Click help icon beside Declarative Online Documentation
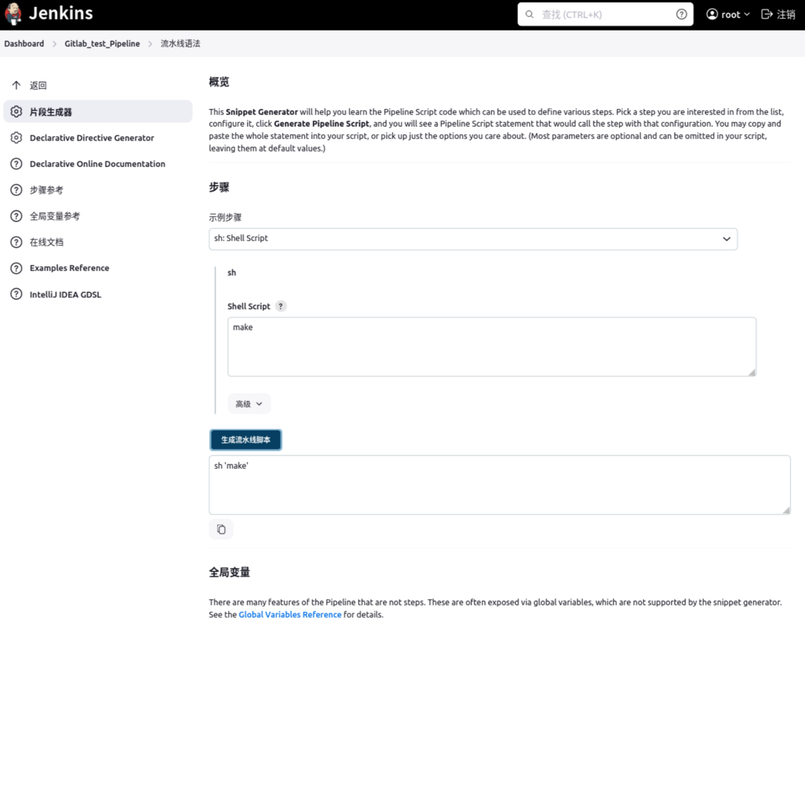Viewport: 805px width, 800px height. tap(16, 164)
